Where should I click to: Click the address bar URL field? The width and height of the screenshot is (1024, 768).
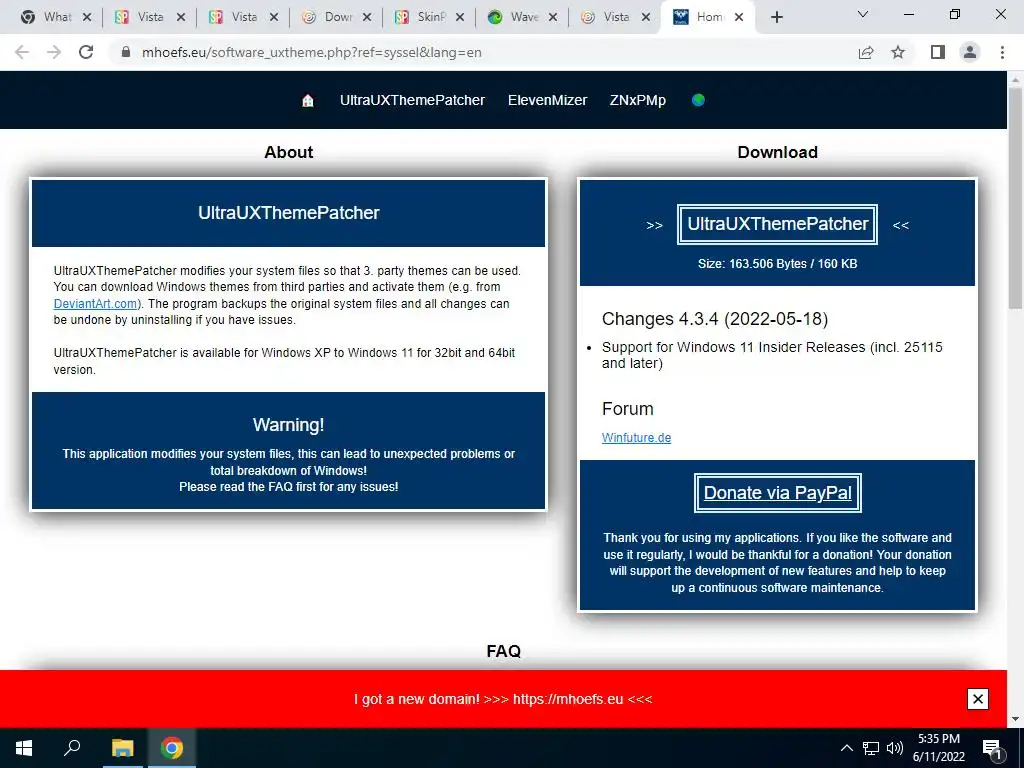(483, 52)
